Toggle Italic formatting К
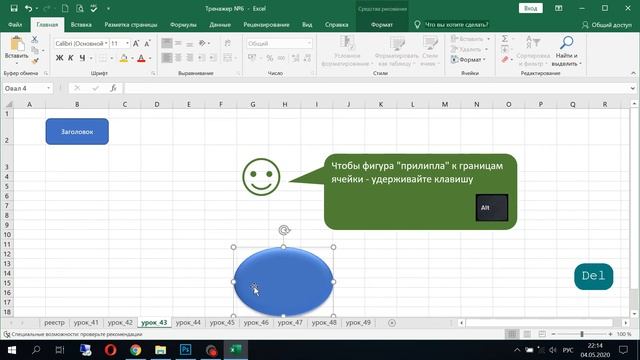The width and height of the screenshot is (640, 360). point(71,58)
